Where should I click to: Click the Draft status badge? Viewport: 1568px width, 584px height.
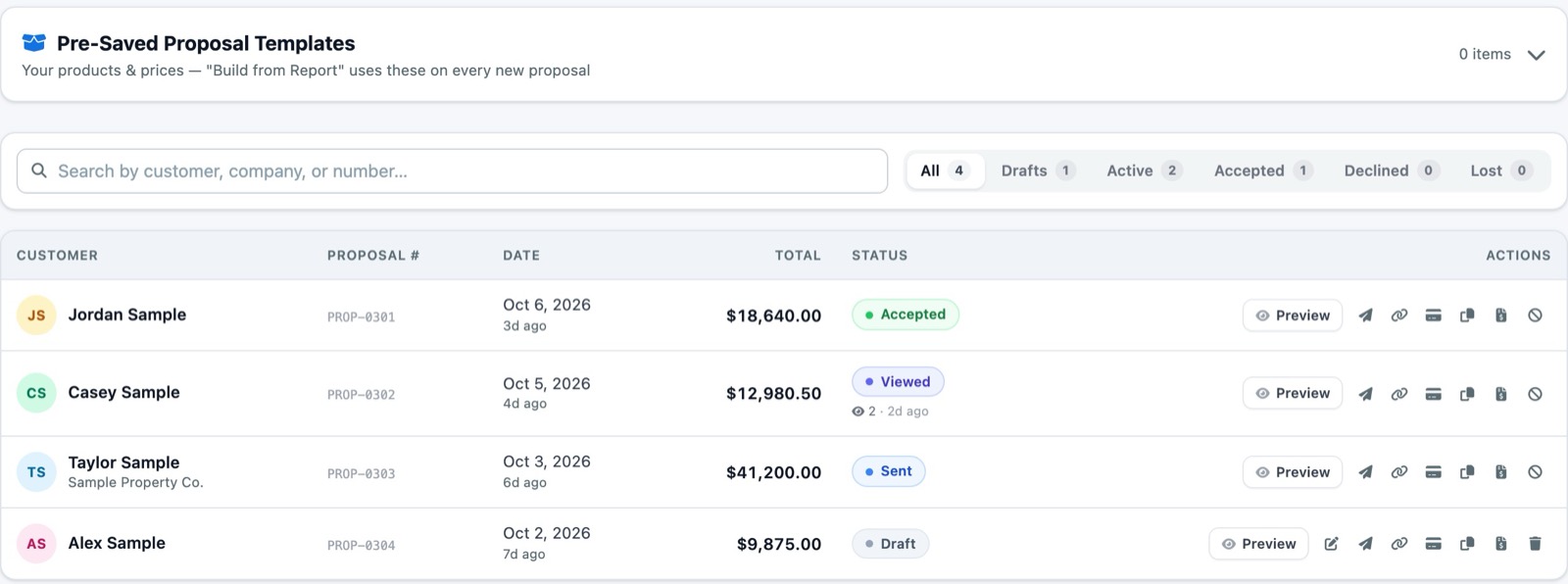pyautogui.click(x=890, y=544)
